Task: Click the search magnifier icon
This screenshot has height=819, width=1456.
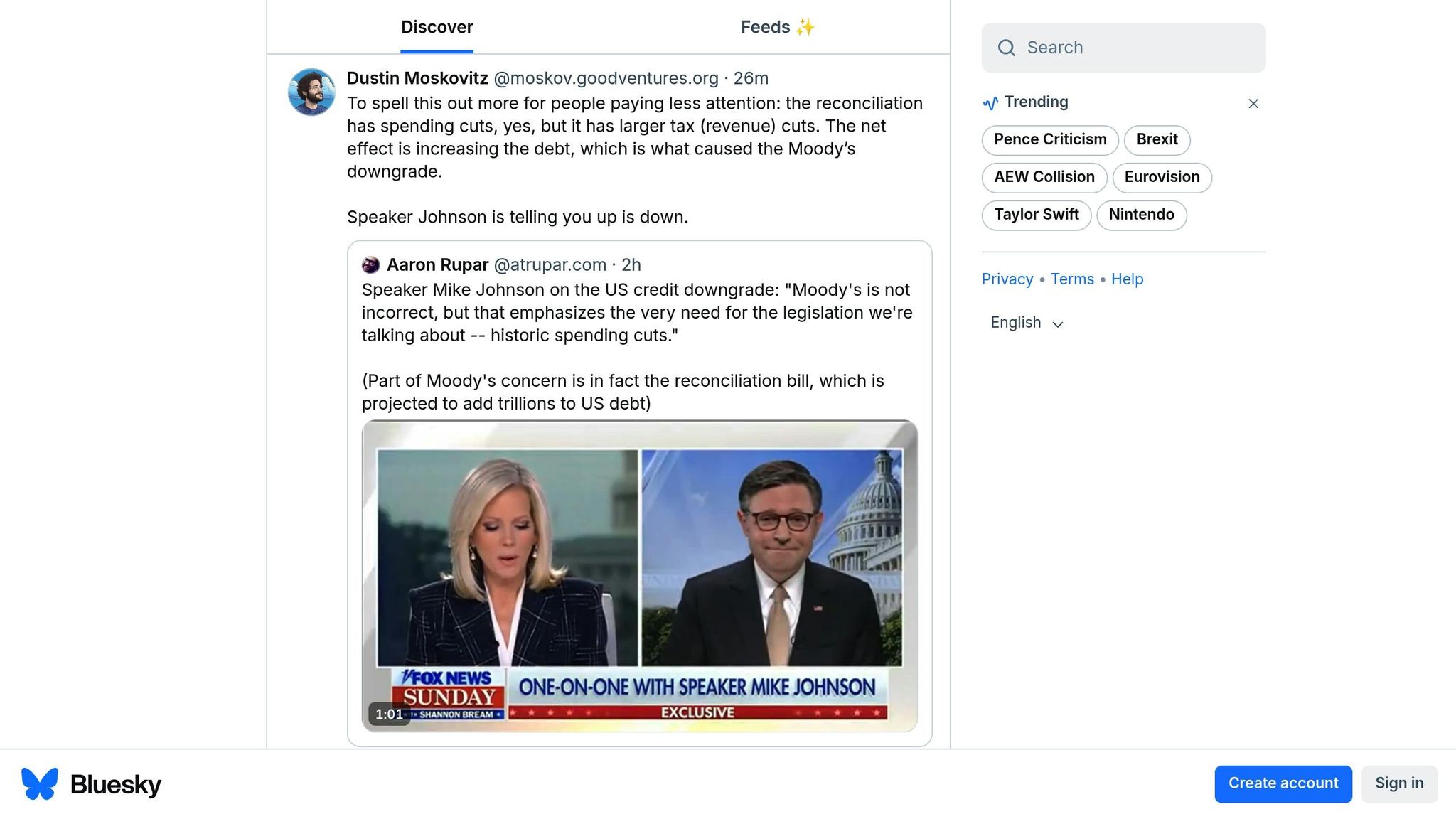Action: (1006, 48)
